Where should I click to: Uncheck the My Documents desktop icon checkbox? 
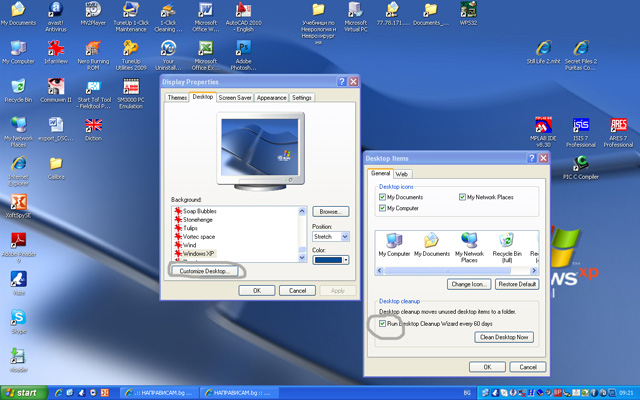pyautogui.click(x=383, y=197)
